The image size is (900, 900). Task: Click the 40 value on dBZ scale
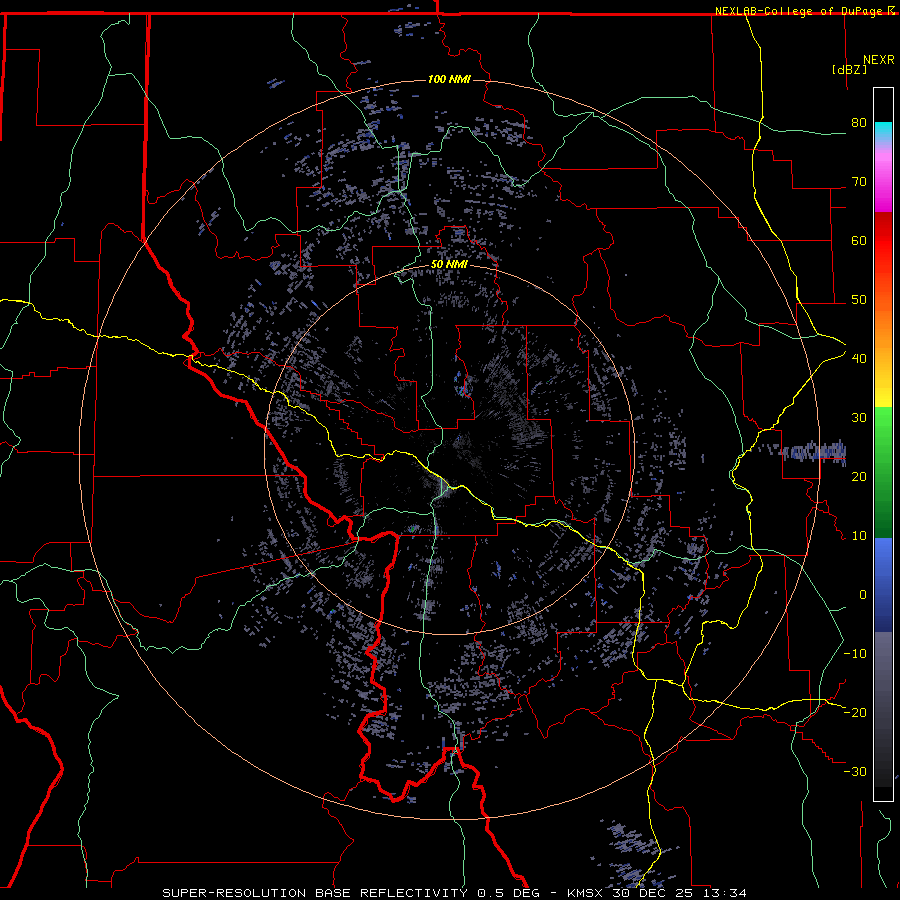click(859, 359)
